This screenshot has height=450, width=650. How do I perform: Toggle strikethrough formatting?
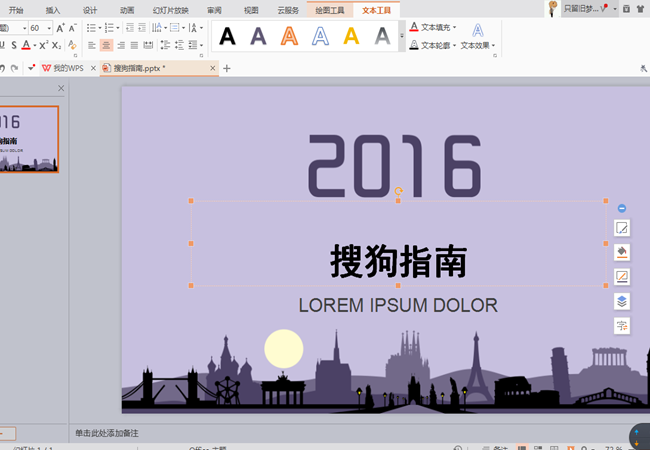click(14, 45)
